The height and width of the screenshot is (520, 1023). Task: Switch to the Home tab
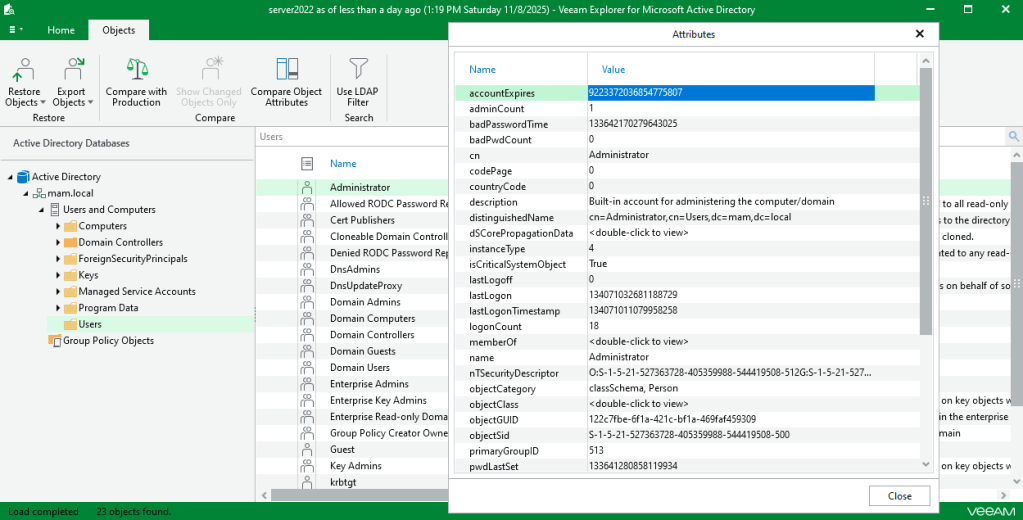(61, 30)
